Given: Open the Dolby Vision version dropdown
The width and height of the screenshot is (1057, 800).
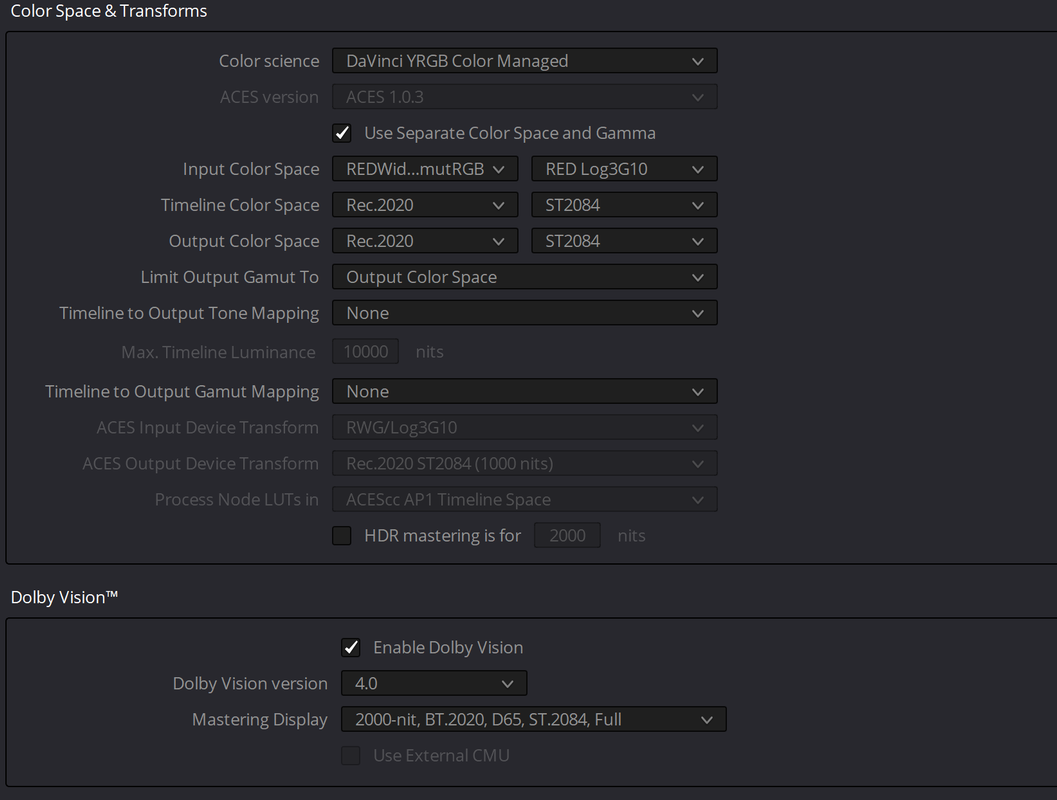Looking at the screenshot, I should coord(434,683).
